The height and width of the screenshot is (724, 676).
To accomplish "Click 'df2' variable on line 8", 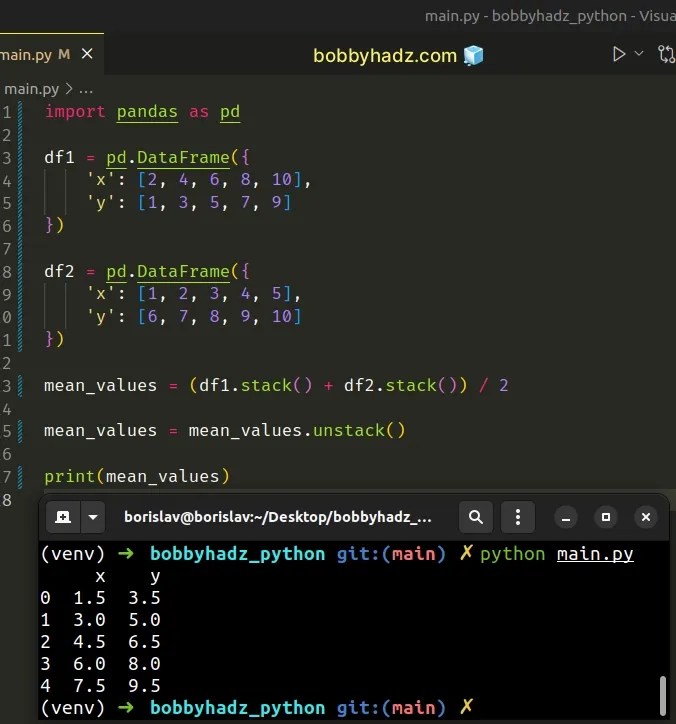I will coord(59,272).
